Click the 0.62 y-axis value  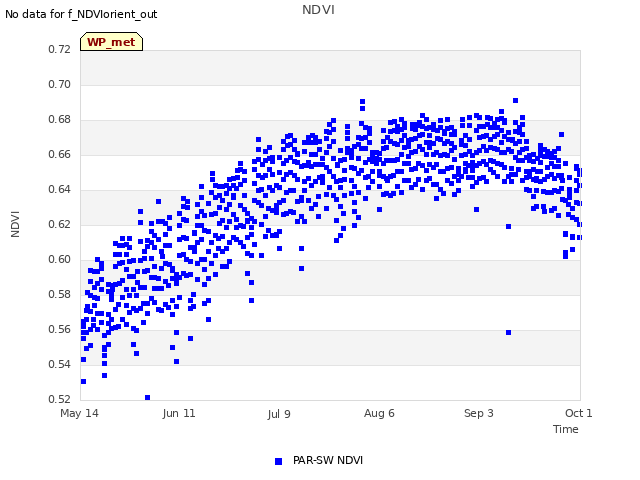point(60,224)
